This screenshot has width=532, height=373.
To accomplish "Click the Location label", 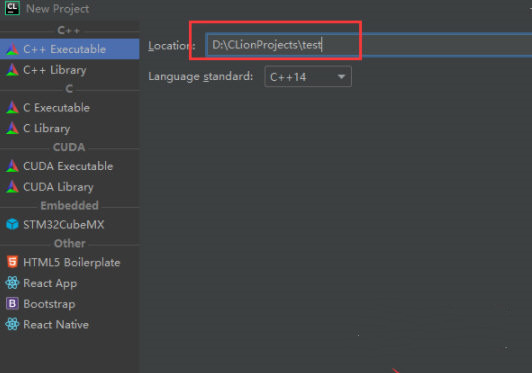I will [x=172, y=45].
